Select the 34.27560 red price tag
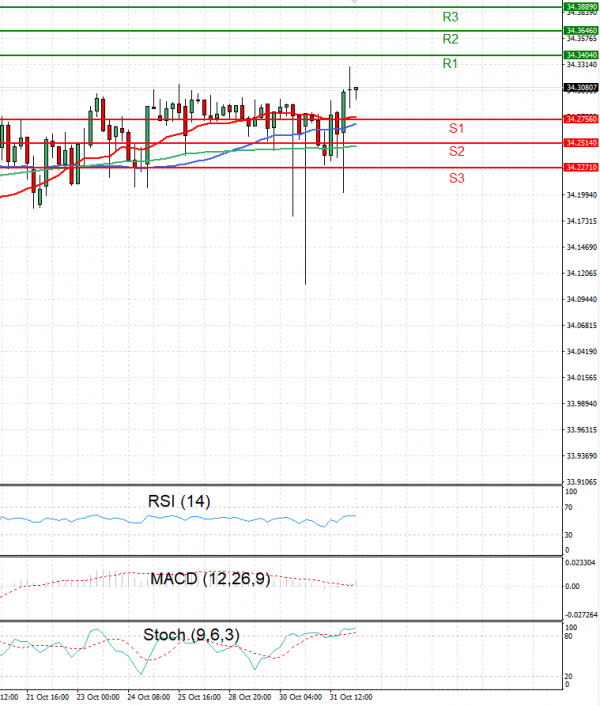This screenshot has width=600, height=706. click(x=581, y=119)
